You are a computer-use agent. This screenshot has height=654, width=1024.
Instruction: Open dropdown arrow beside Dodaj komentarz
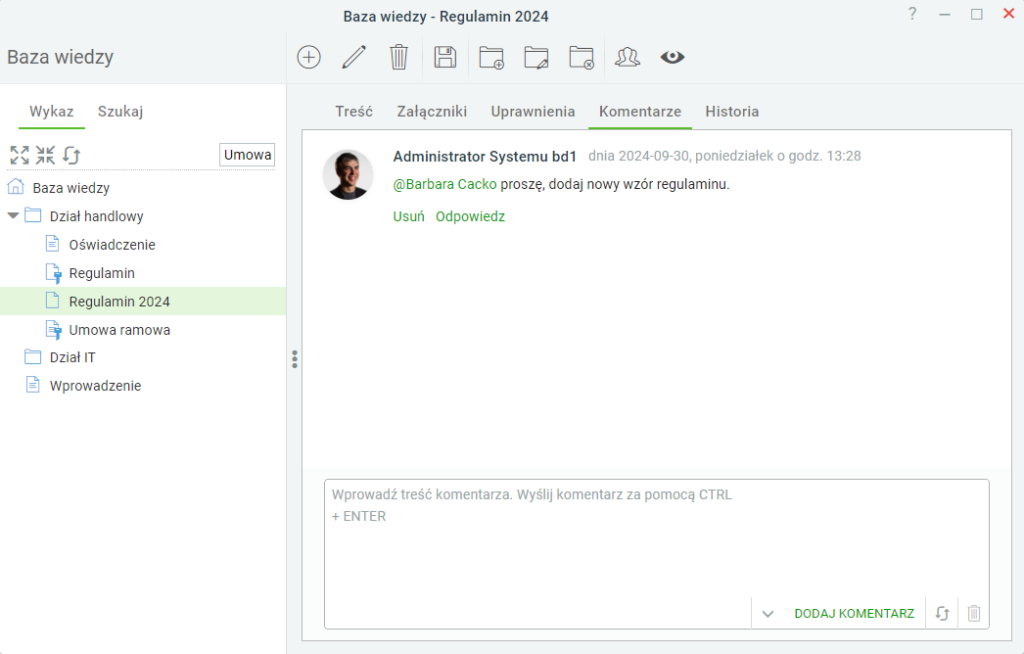768,614
